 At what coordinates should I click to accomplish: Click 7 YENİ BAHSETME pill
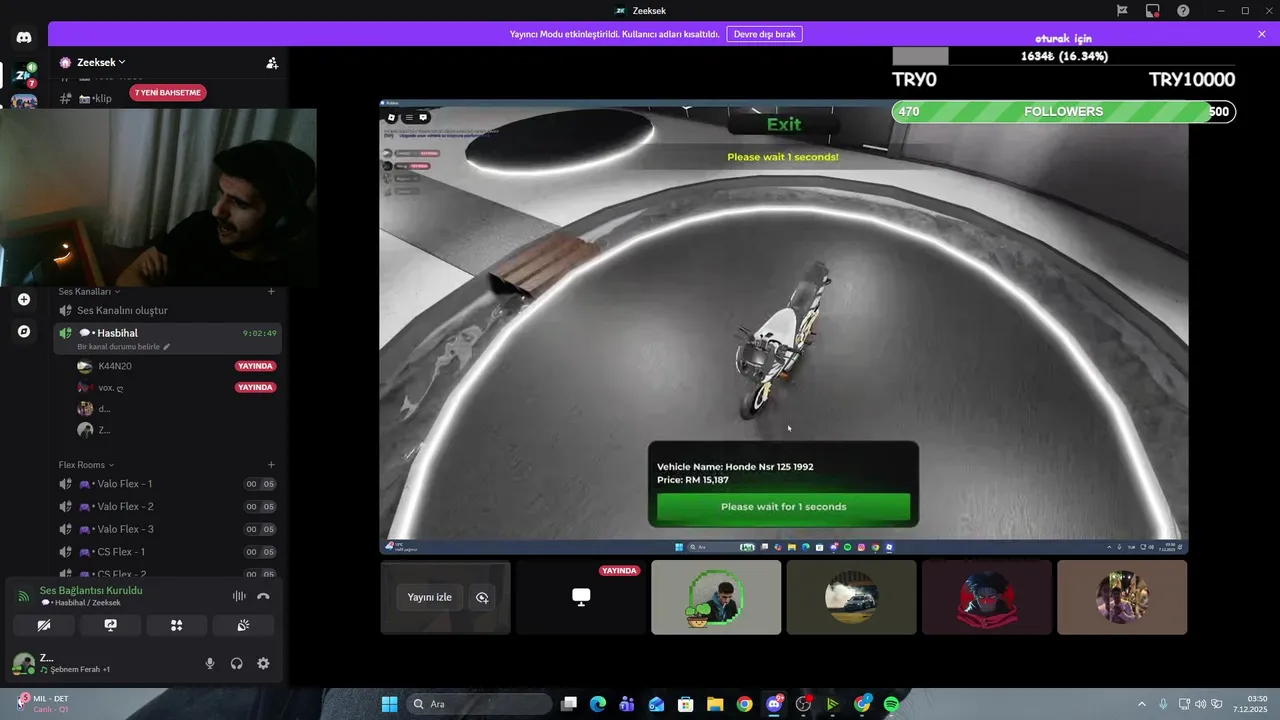pyautogui.click(x=168, y=93)
